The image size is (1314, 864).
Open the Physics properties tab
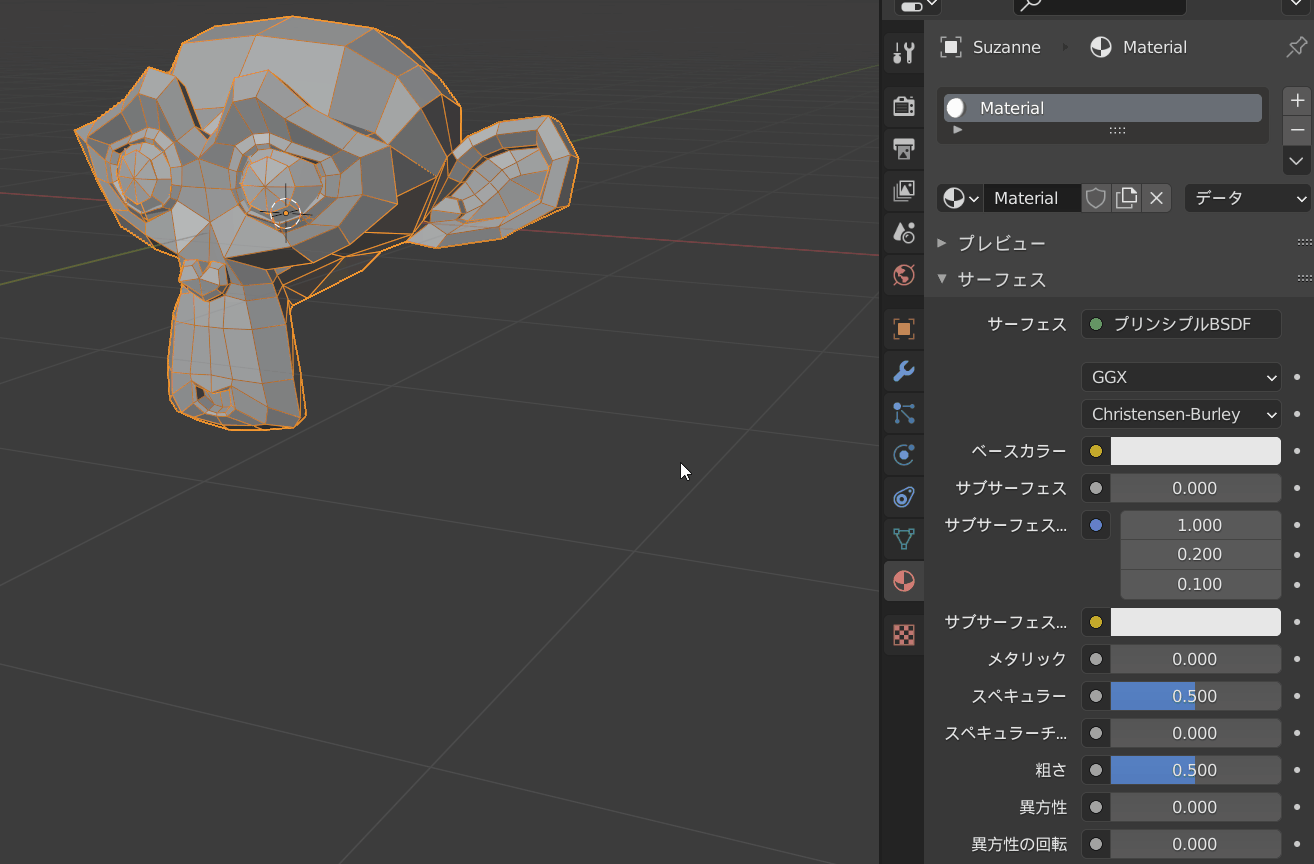904,455
